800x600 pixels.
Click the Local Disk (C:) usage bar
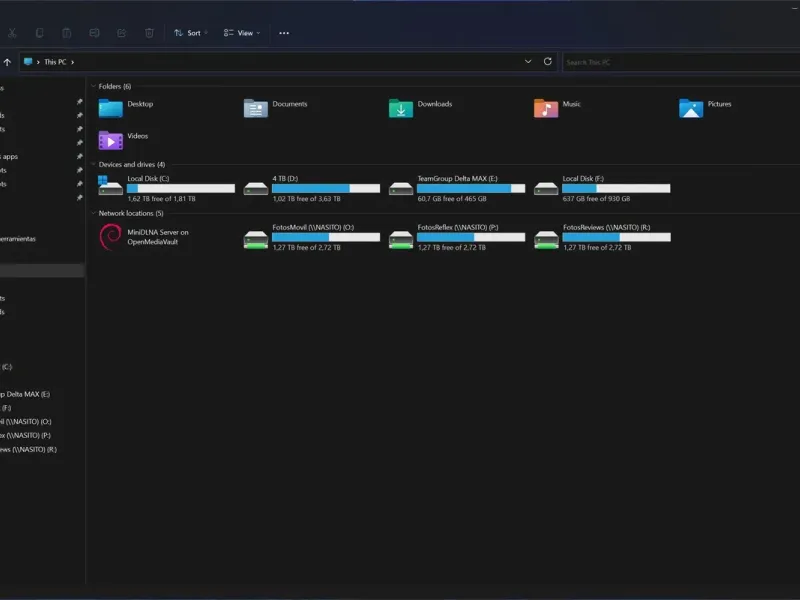[181, 188]
